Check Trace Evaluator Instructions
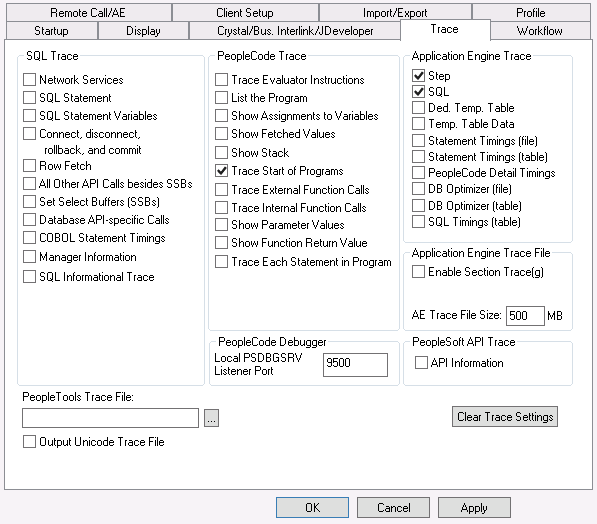The height and width of the screenshot is (524, 597). 221,80
